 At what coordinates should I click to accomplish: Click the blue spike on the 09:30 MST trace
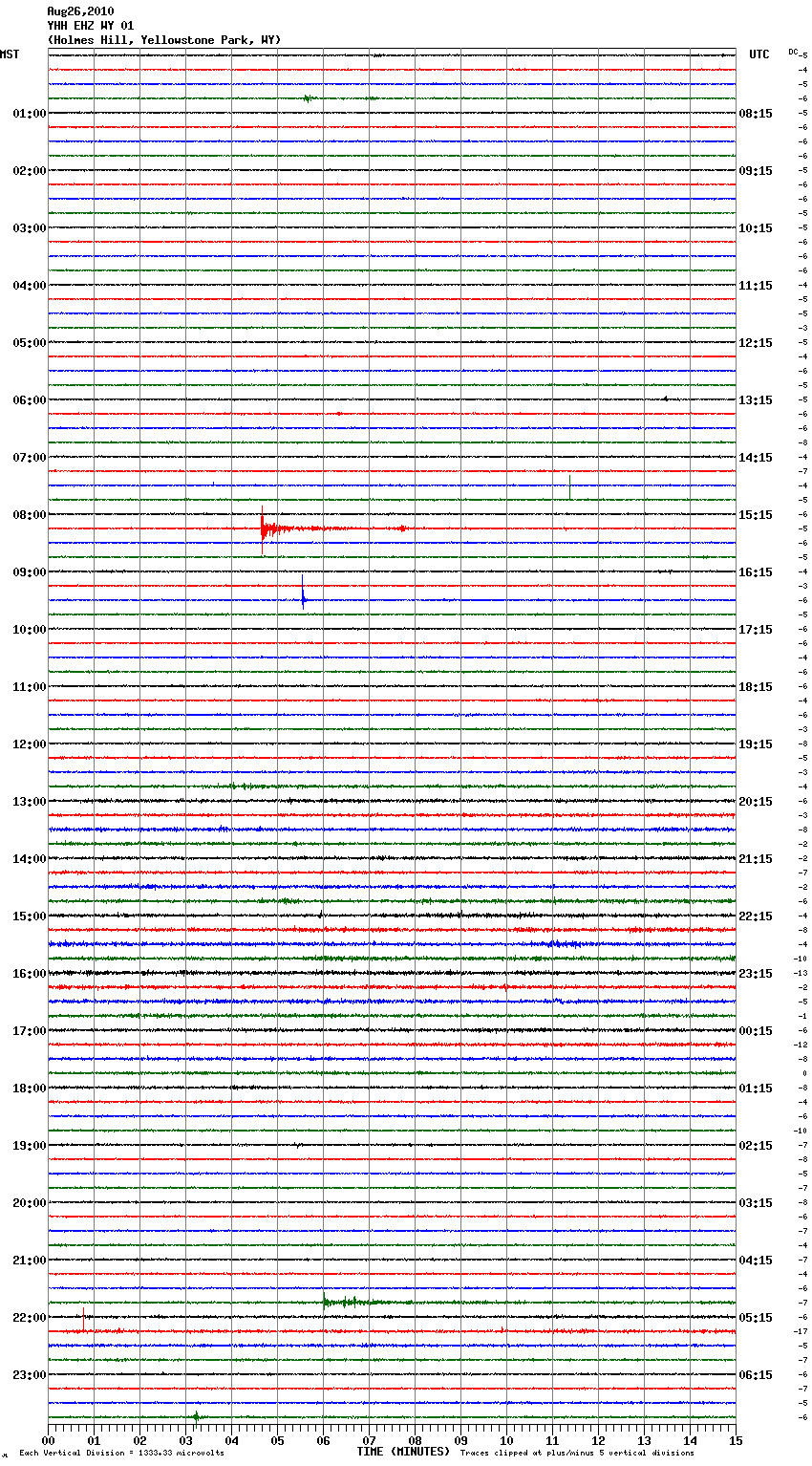pyautogui.click(x=303, y=593)
